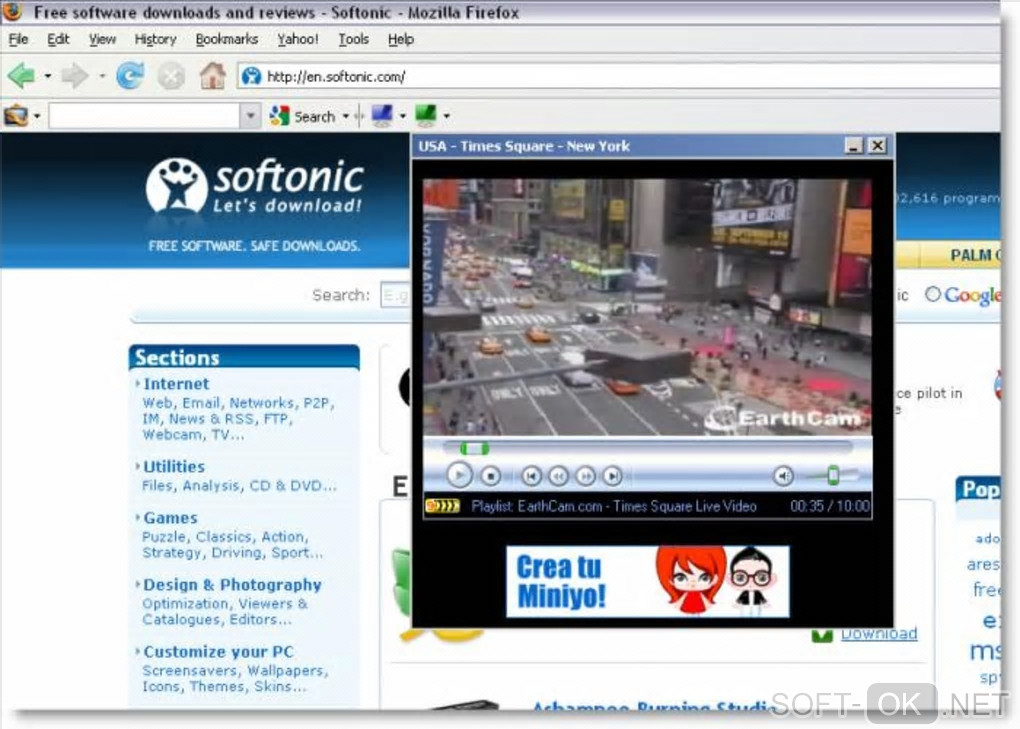Image resolution: width=1020 pixels, height=729 pixels.
Task: Reload the page with the blue Refresh icon
Action: click(130, 76)
